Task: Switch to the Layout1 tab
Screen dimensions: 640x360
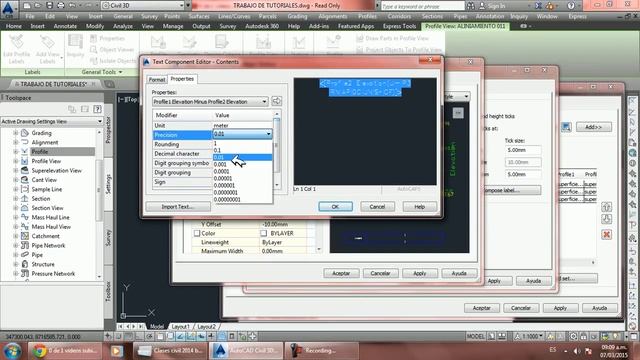Action: (x=180, y=327)
